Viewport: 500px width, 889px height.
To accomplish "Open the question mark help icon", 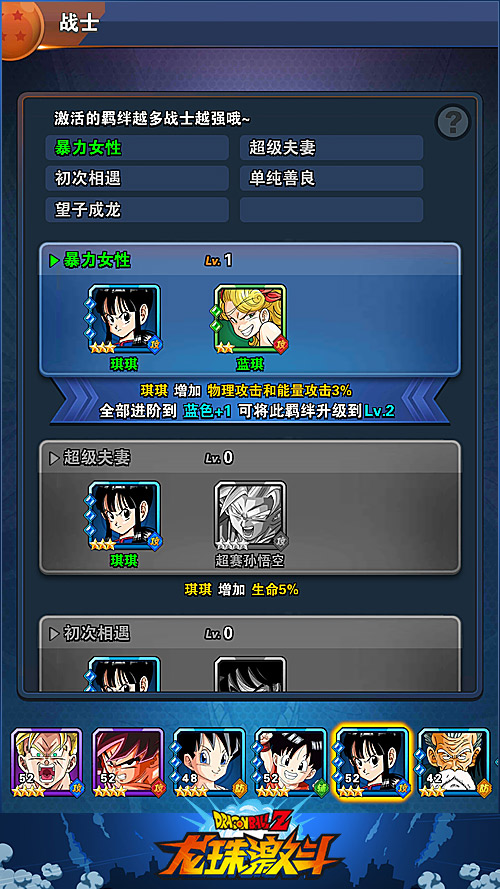I will pos(453,121).
